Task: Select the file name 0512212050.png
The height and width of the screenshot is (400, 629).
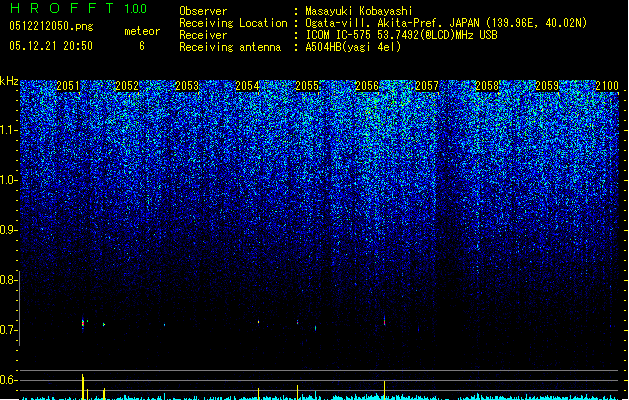Action: 51,26
